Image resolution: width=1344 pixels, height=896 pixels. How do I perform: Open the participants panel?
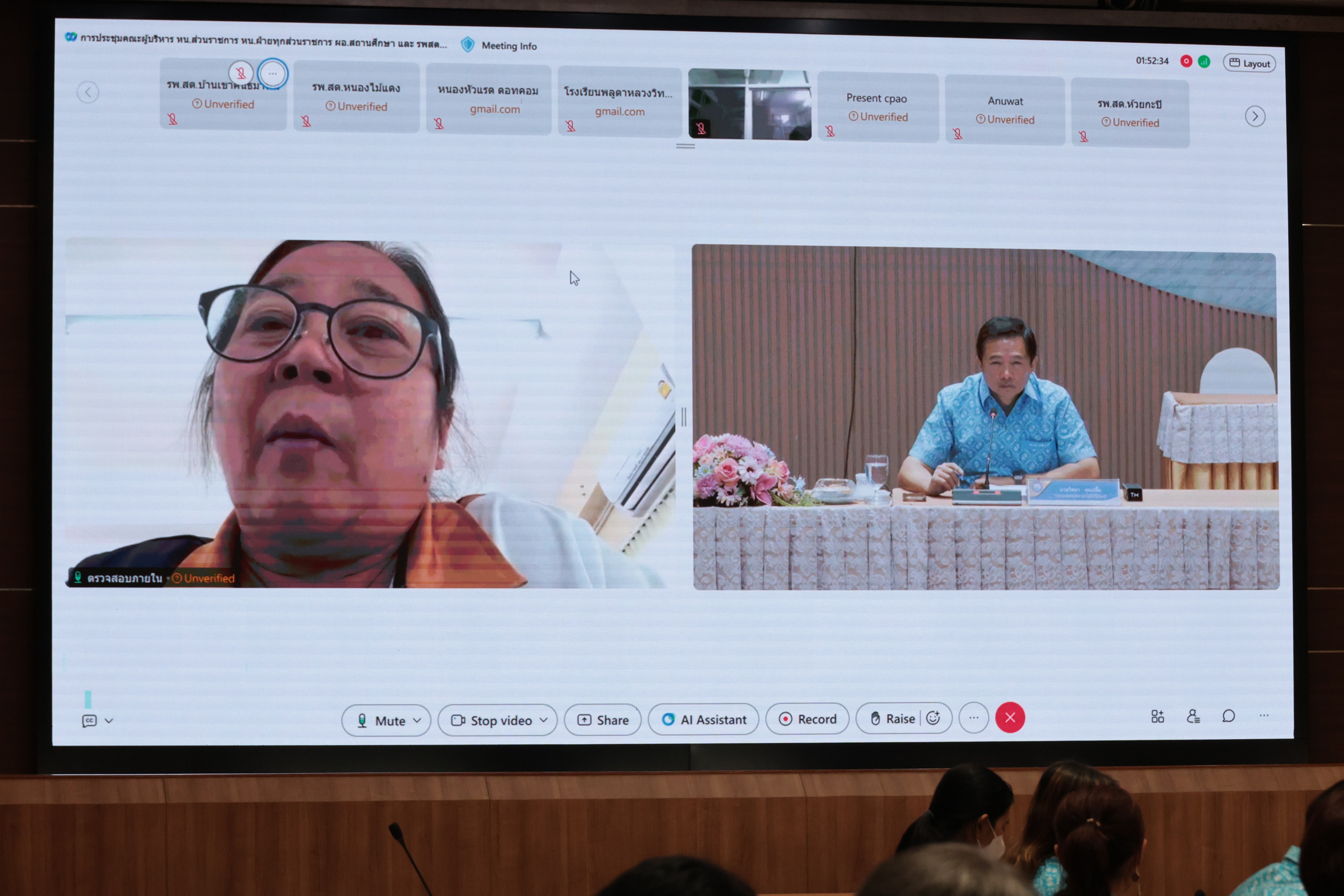(1193, 716)
